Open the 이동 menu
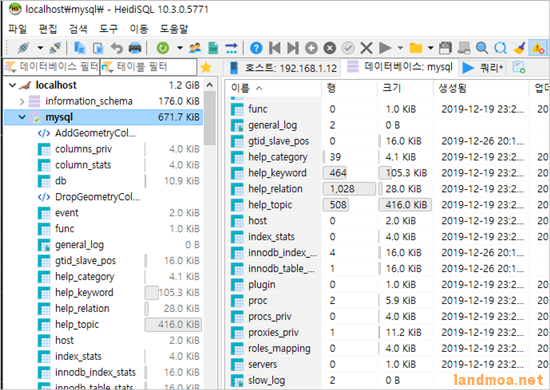The image size is (550, 390). [x=139, y=29]
